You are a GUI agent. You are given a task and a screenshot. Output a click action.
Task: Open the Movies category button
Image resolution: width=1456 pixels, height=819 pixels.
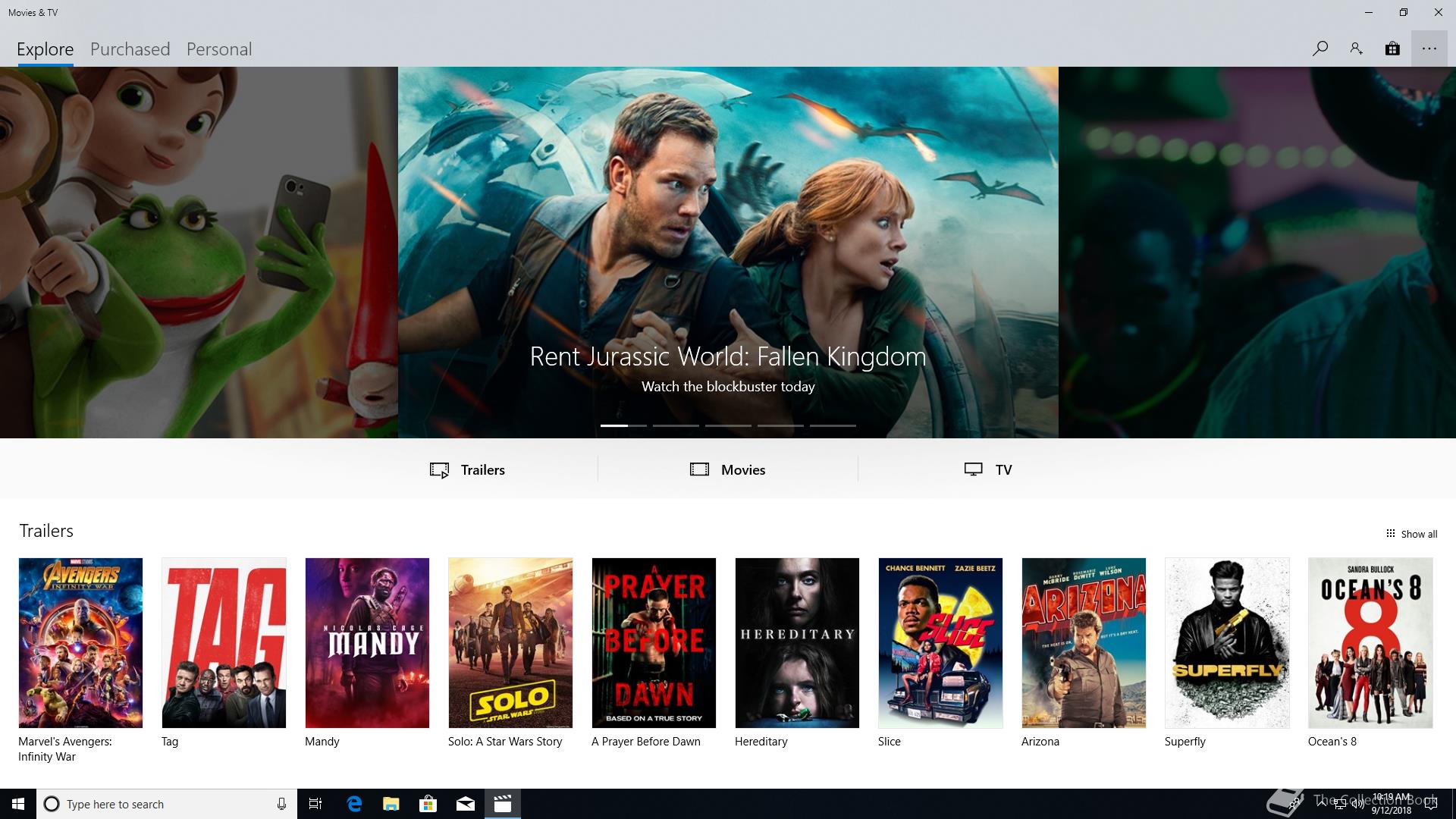click(728, 469)
